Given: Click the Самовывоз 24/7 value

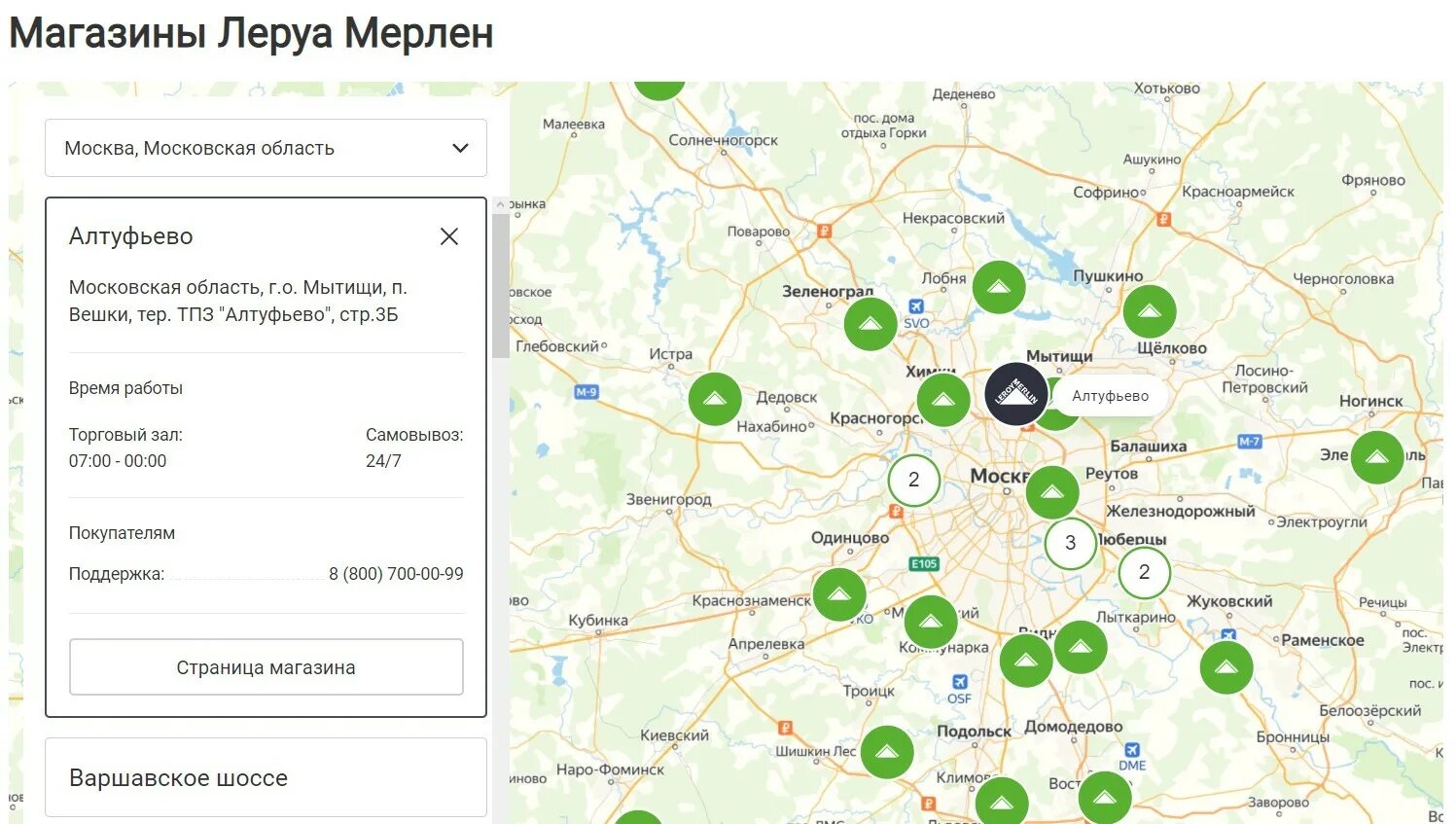Looking at the screenshot, I should pyautogui.click(x=383, y=461).
